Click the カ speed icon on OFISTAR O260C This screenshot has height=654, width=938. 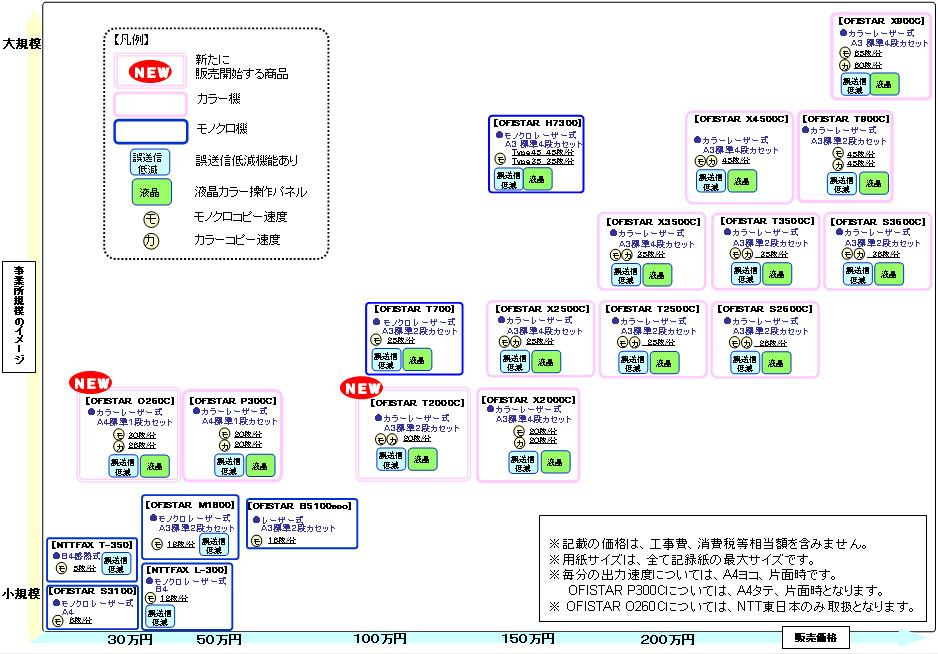(118, 446)
